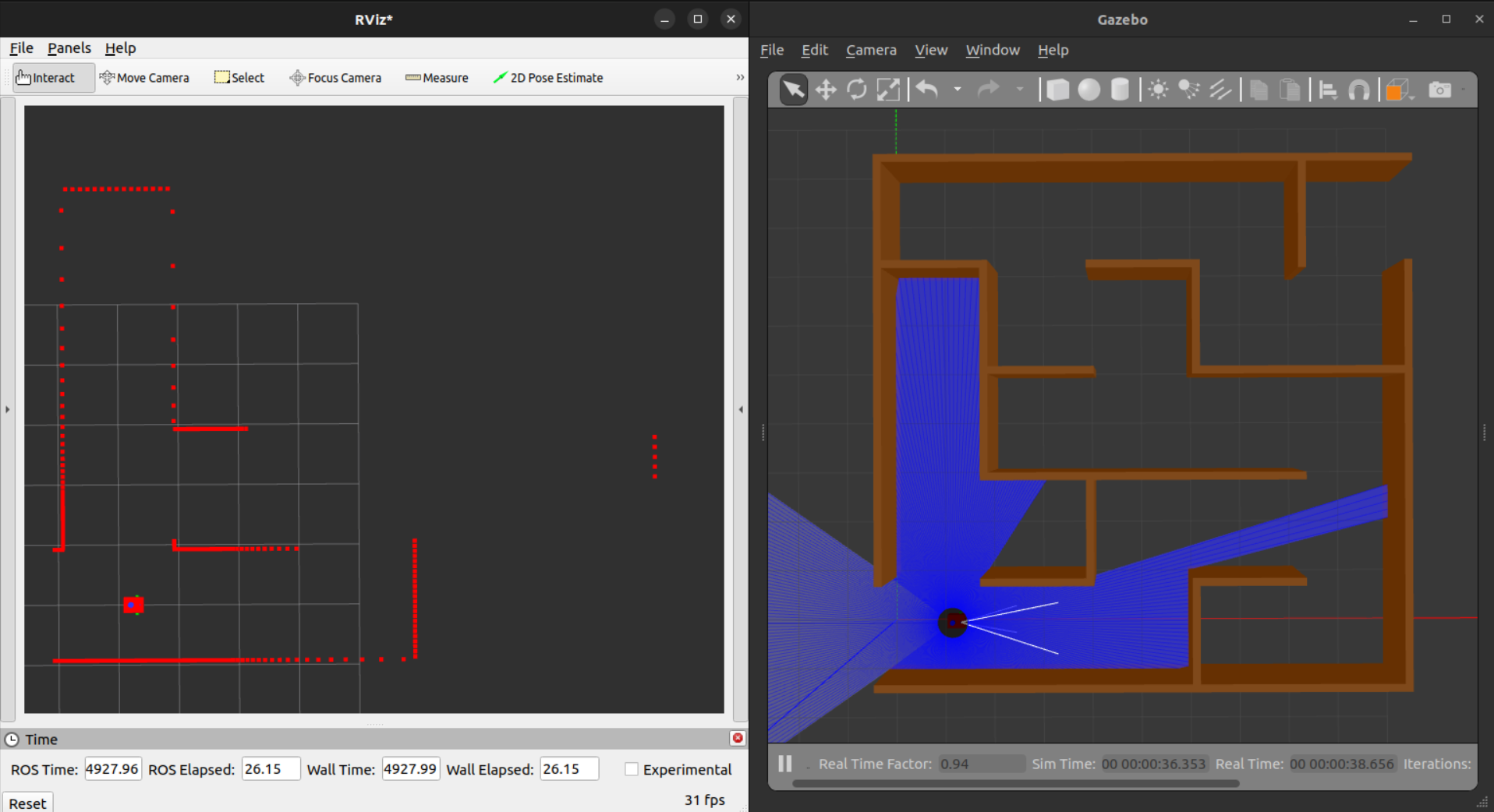This screenshot has height=812, width=1494.
Task: Pause the Gazebo simulation
Action: pos(785,764)
